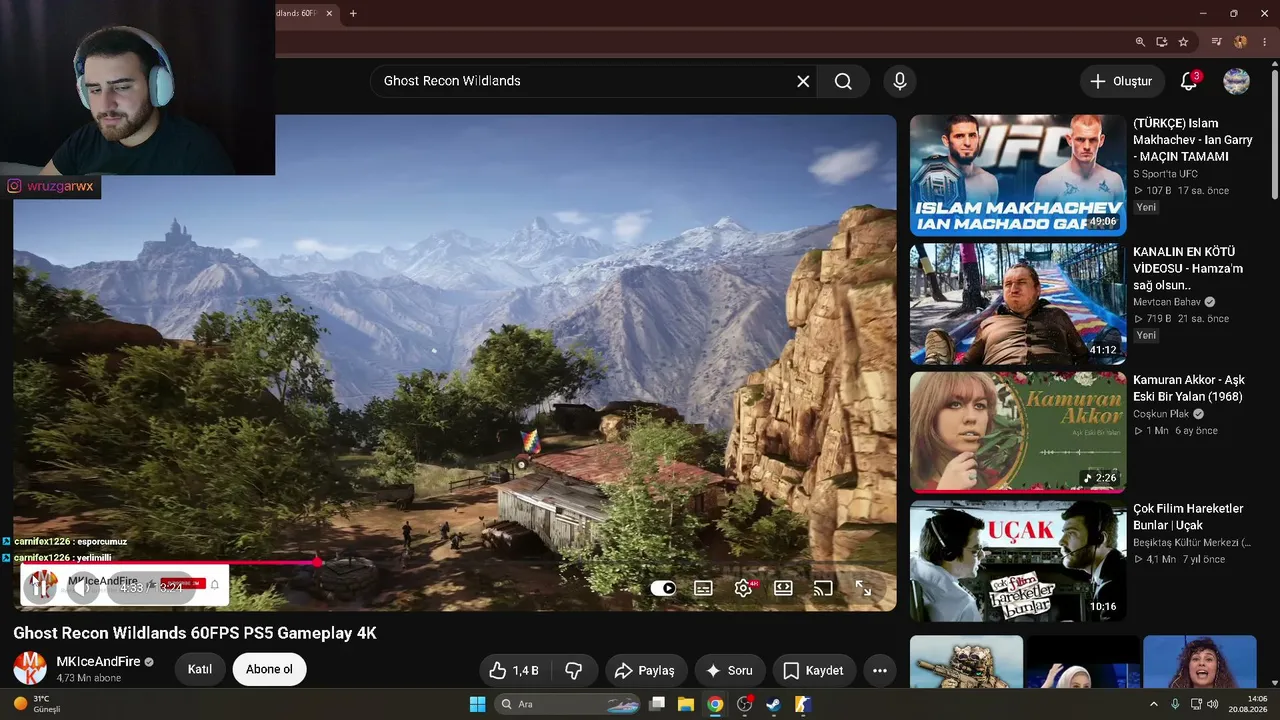Screen dimensions: 1280x720
Task: Enter fullscreen in the video player
Action: [x=863, y=588]
